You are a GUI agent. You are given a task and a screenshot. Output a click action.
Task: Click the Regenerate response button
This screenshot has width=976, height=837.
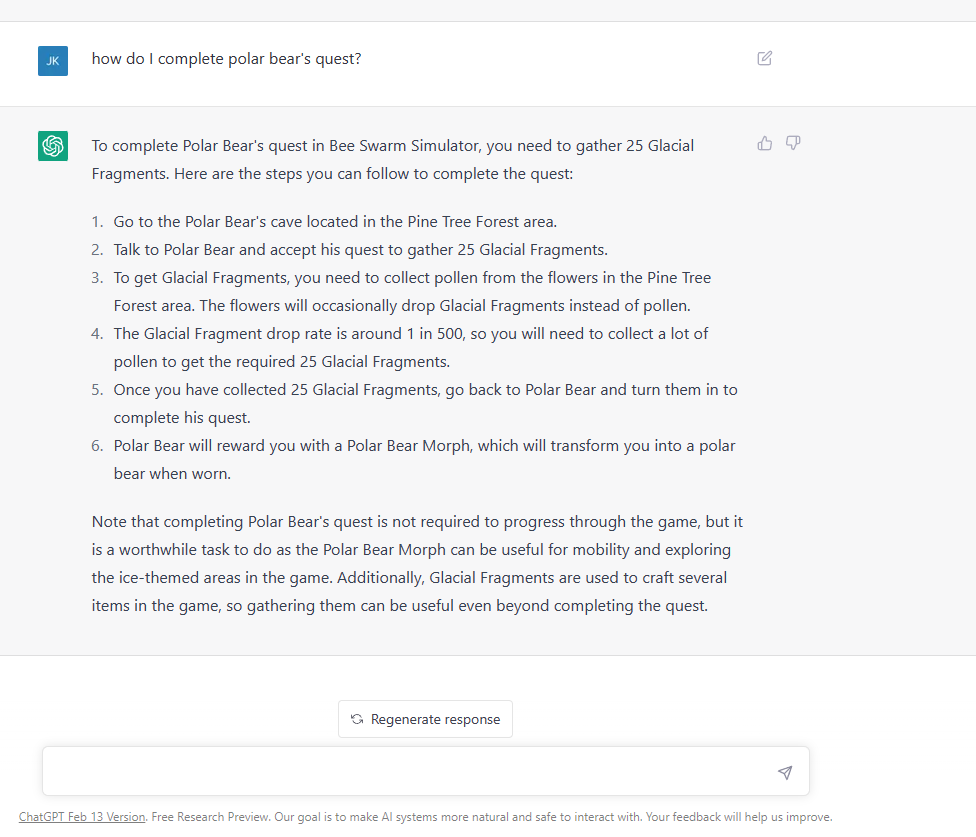point(425,719)
